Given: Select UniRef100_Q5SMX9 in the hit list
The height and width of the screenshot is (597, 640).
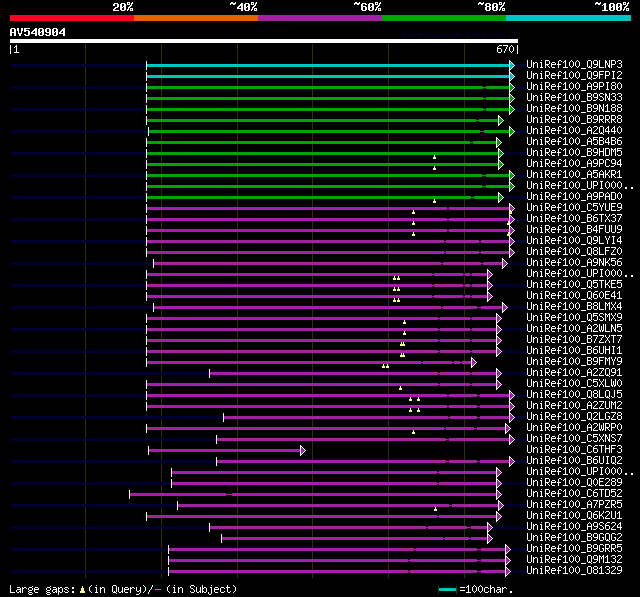Looking at the screenshot, I should (574, 318).
